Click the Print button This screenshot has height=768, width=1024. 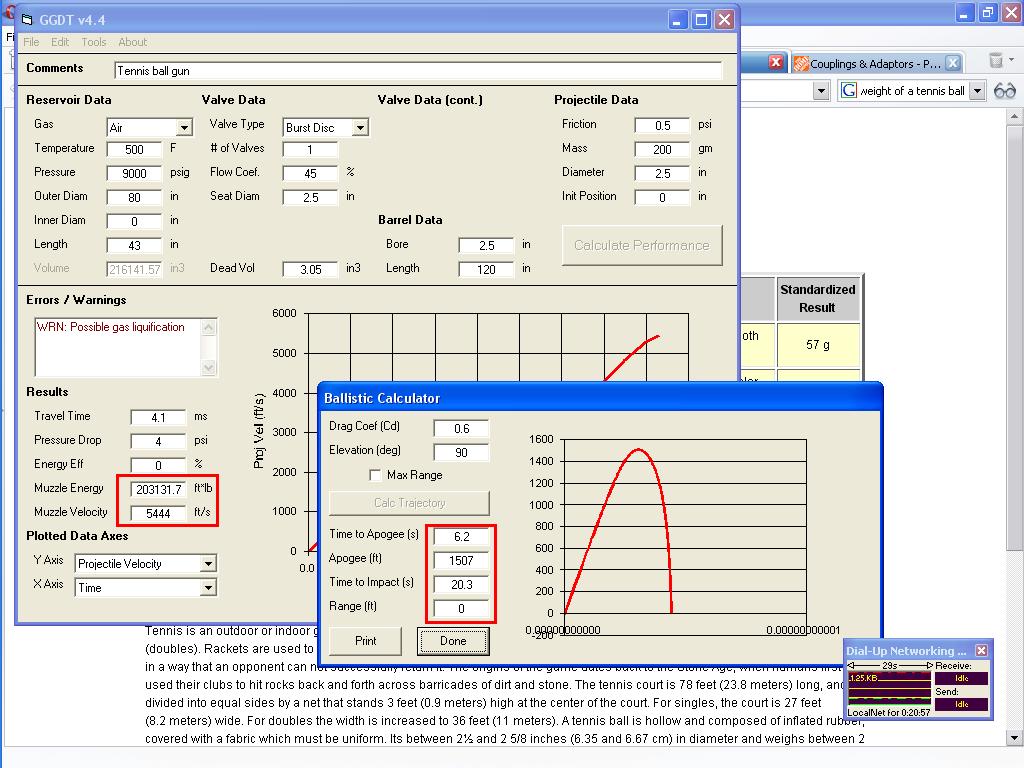click(366, 641)
